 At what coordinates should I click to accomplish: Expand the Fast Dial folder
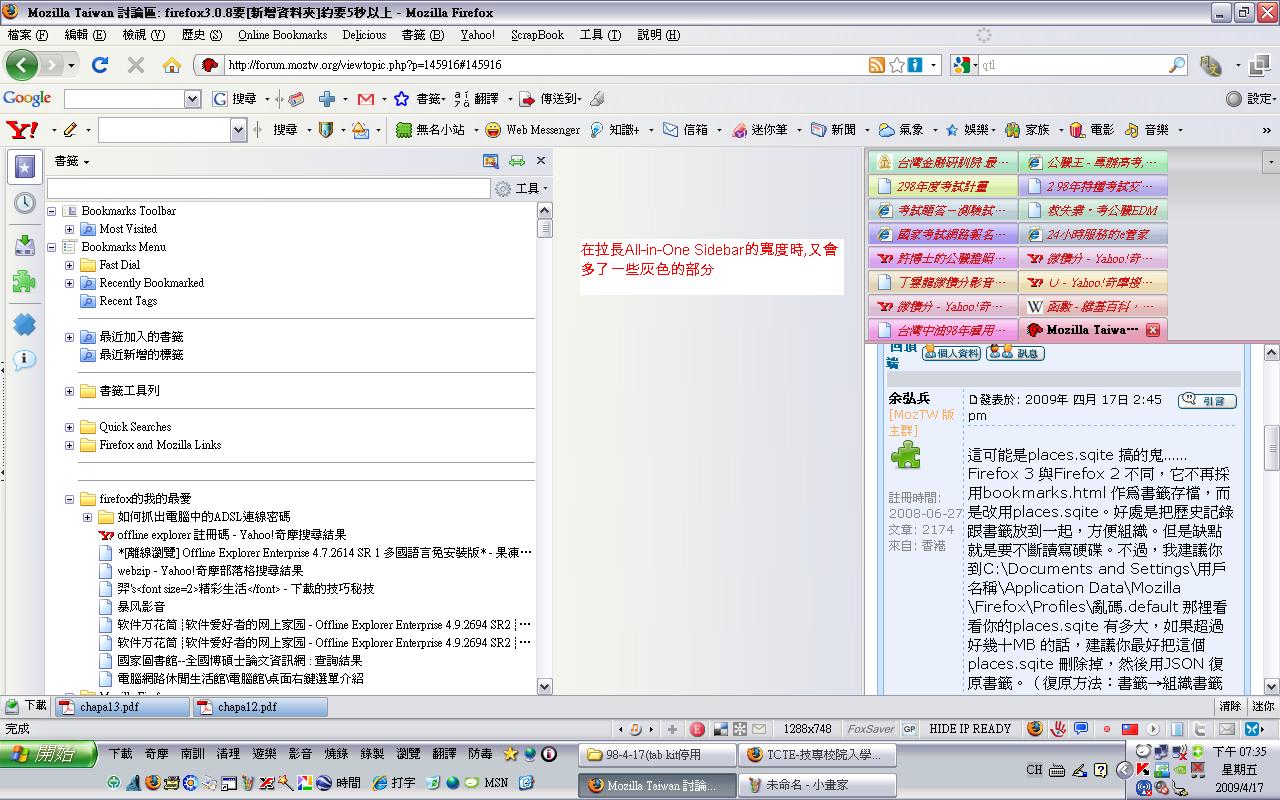pos(69,265)
